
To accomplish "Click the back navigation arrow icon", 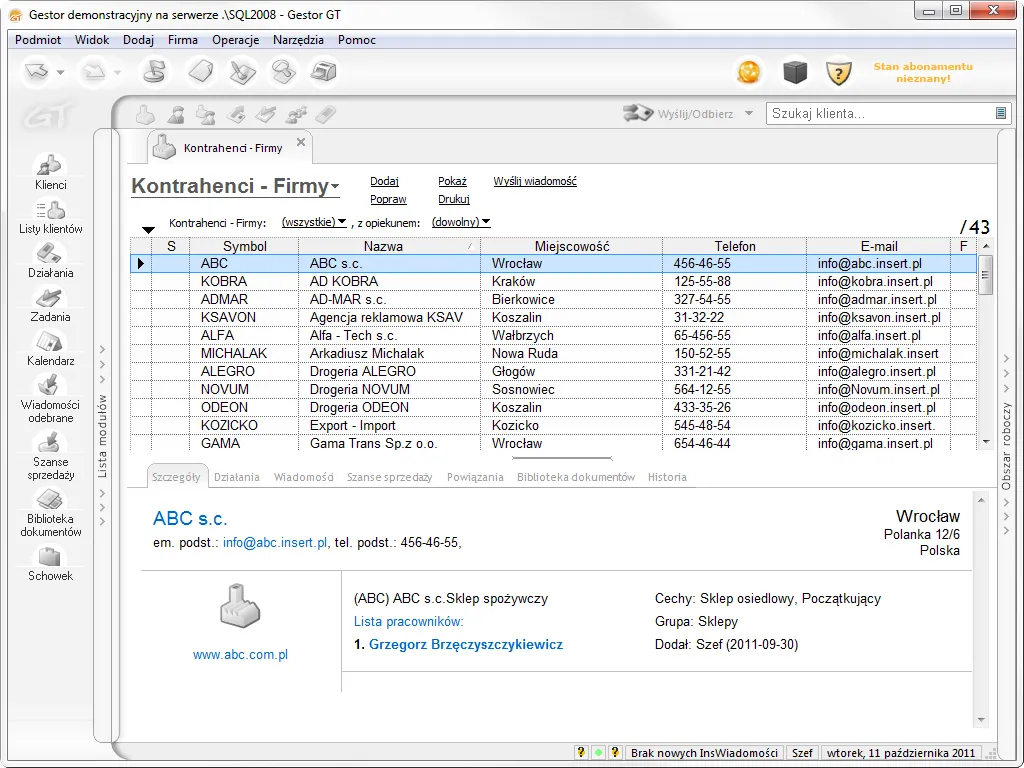I will [x=37, y=72].
